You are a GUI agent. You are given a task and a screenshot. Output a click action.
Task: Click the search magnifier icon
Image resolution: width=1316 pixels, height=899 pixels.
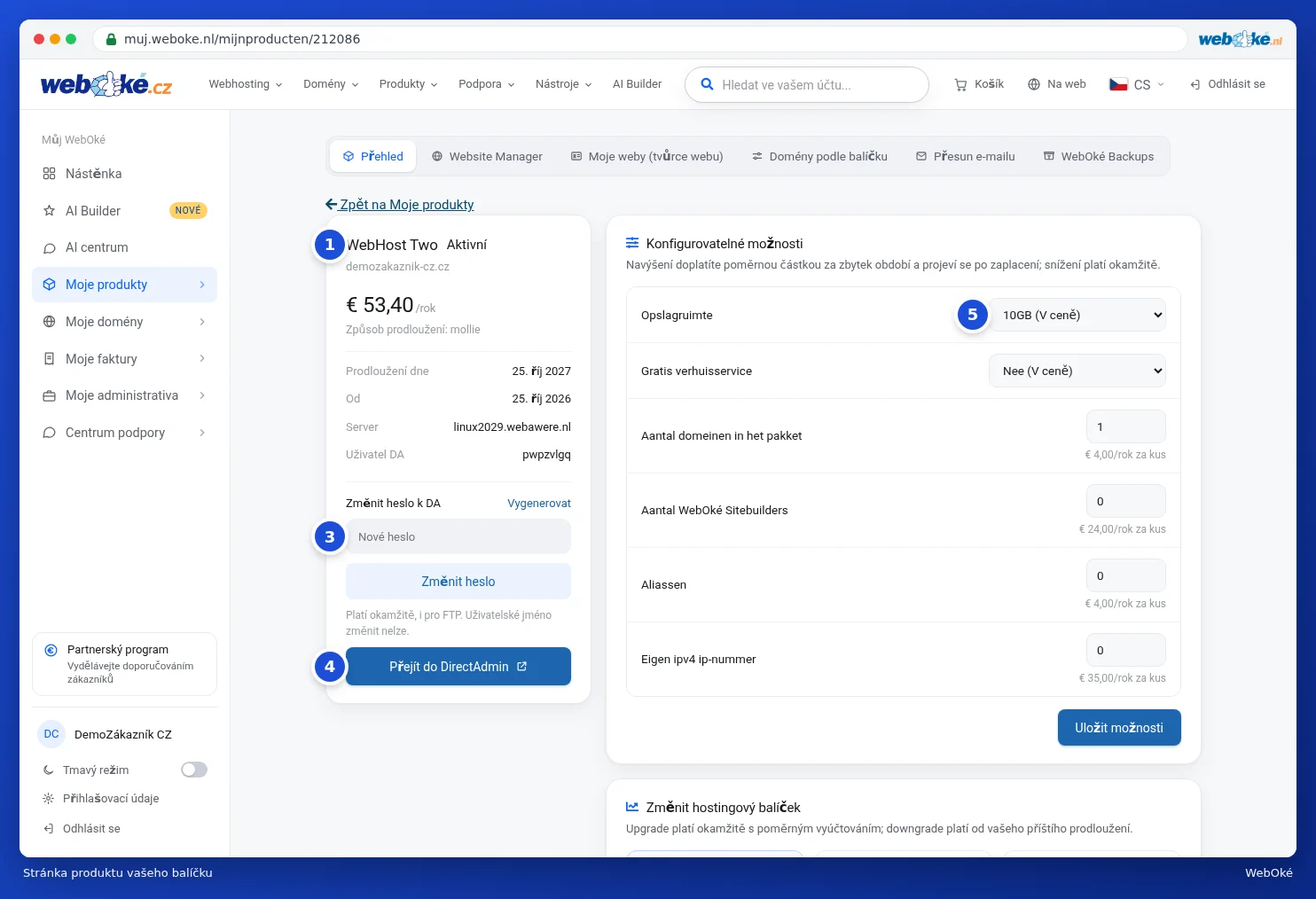[707, 84]
